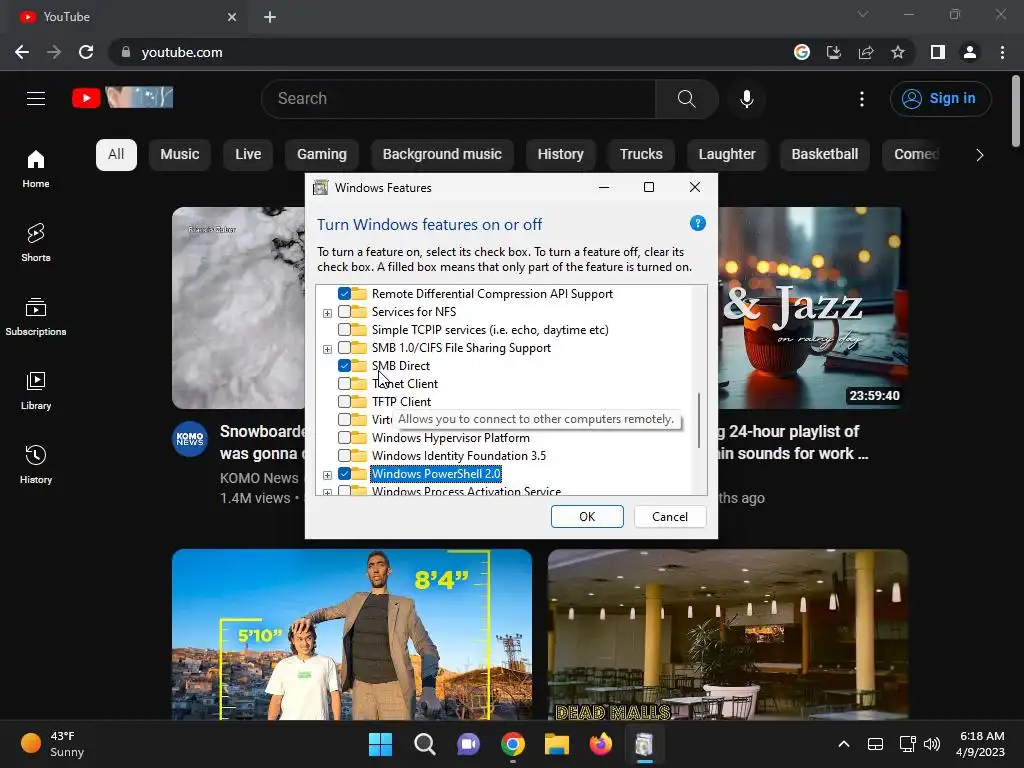Viewport: 1024px width, 768px height.
Task: Open File Explorer from taskbar
Action: (557, 744)
